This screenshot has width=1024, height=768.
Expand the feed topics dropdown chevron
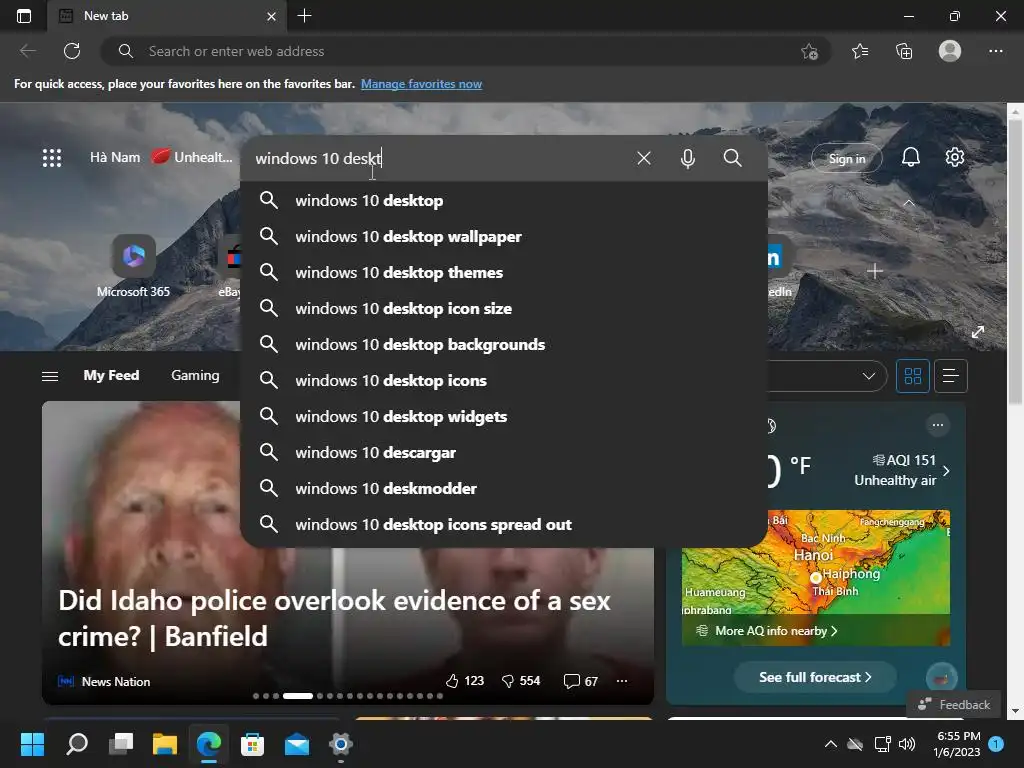click(869, 376)
